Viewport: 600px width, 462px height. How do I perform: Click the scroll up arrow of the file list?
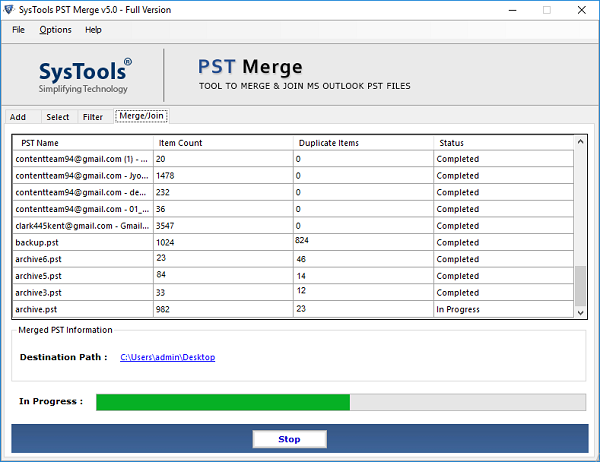click(x=581, y=143)
